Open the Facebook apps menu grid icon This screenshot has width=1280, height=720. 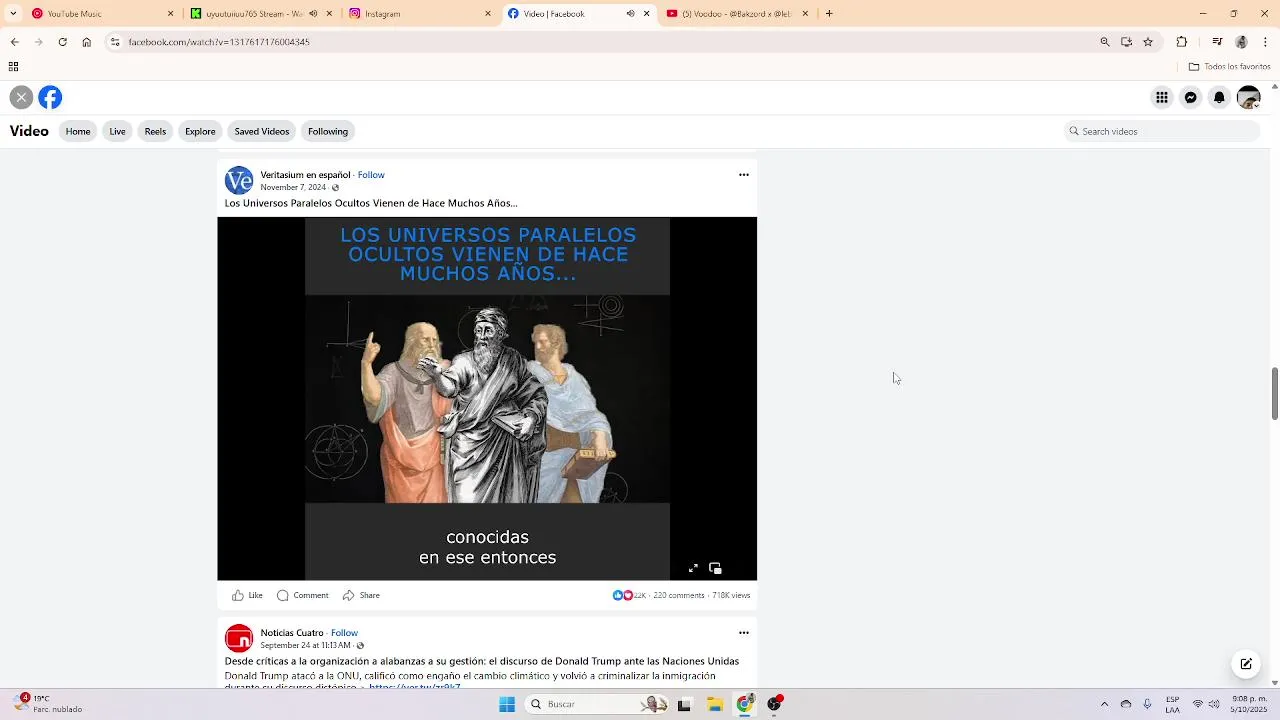tap(1162, 97)
